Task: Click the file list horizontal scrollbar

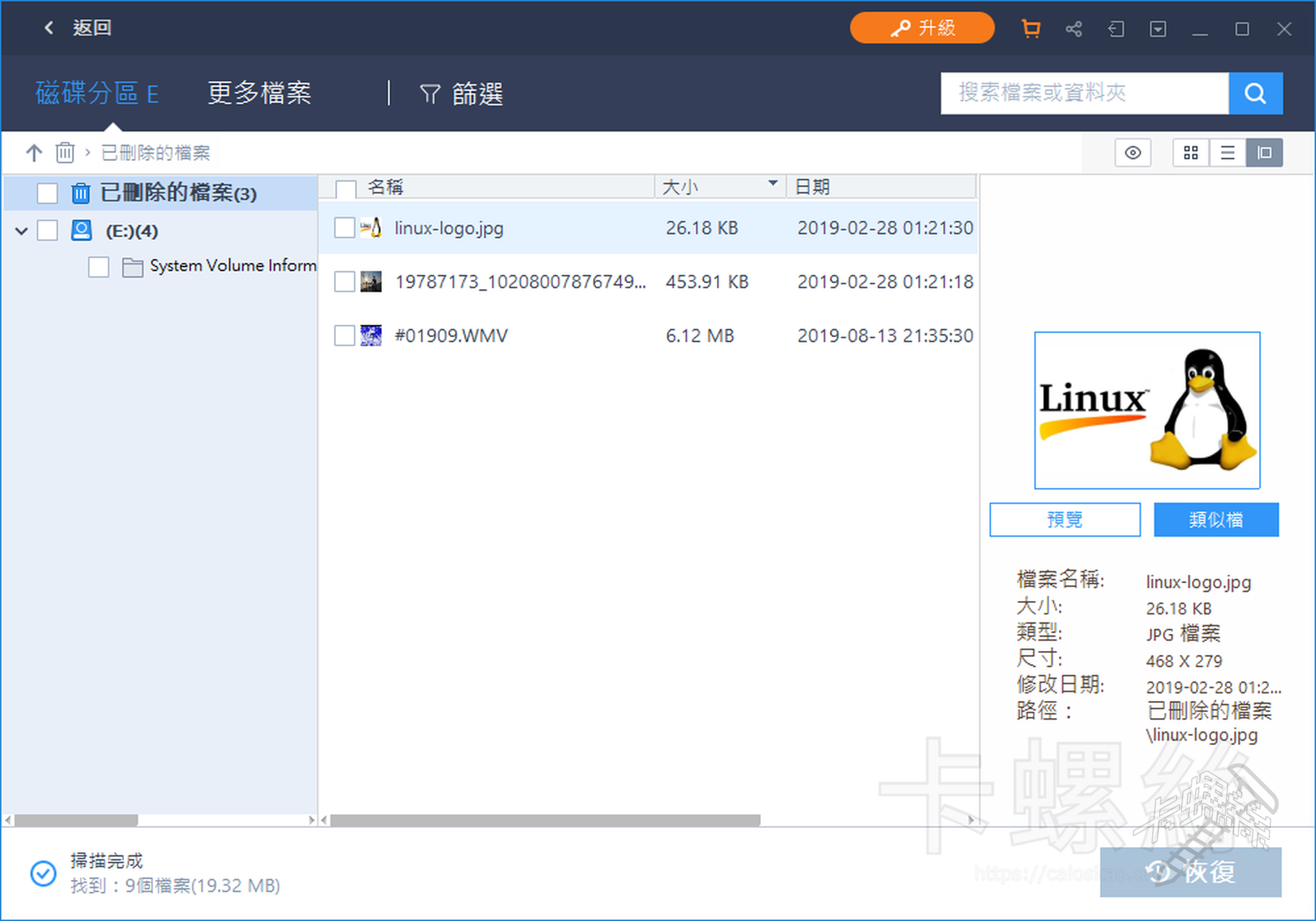Action: pos(545,820)
